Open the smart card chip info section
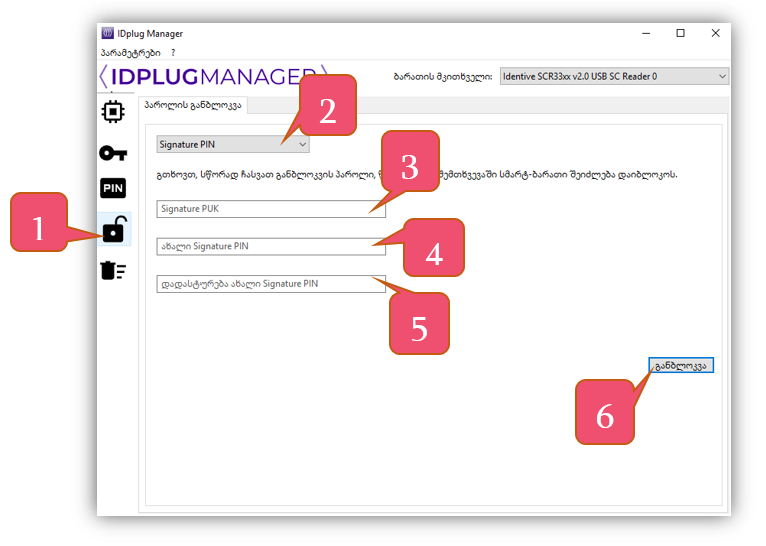This screenshot has width=766, height=546. coord(113,110)
